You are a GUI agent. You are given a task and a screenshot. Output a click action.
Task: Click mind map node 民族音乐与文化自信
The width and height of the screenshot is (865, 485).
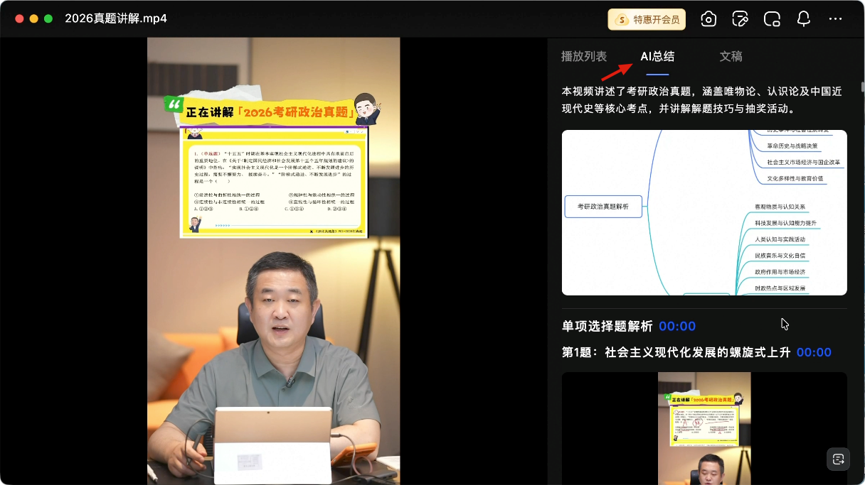coord(779,255)
